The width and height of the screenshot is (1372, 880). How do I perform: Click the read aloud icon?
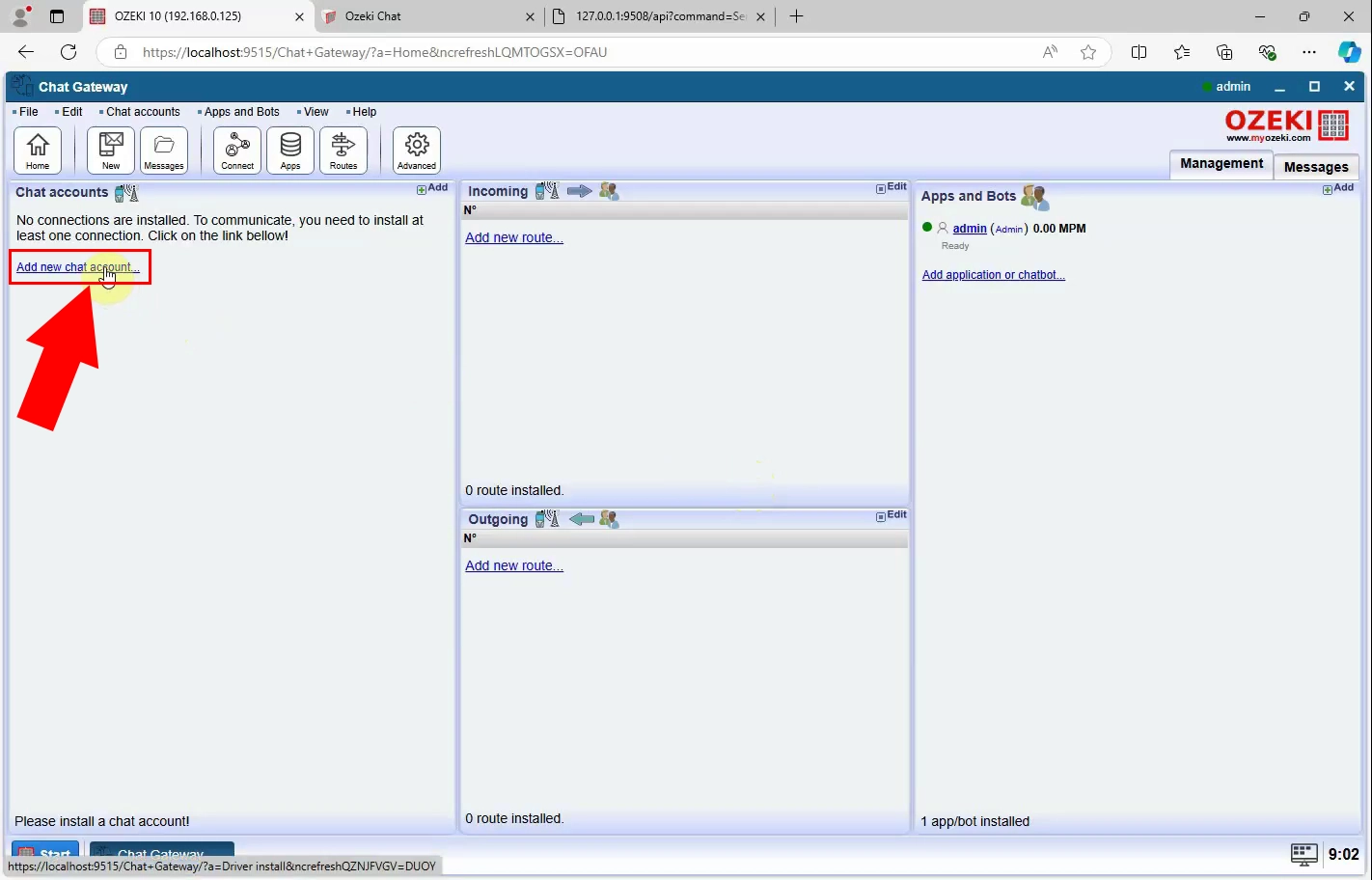coord(1050,52)
